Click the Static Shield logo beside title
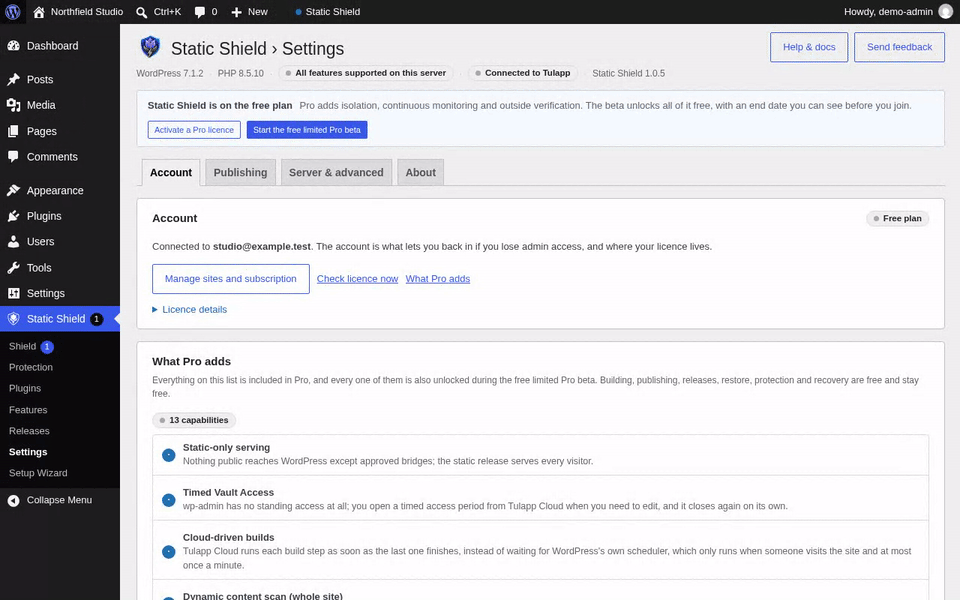Image resolution: width=960 pixels, height=600 pixels. [x=150, y=47]
